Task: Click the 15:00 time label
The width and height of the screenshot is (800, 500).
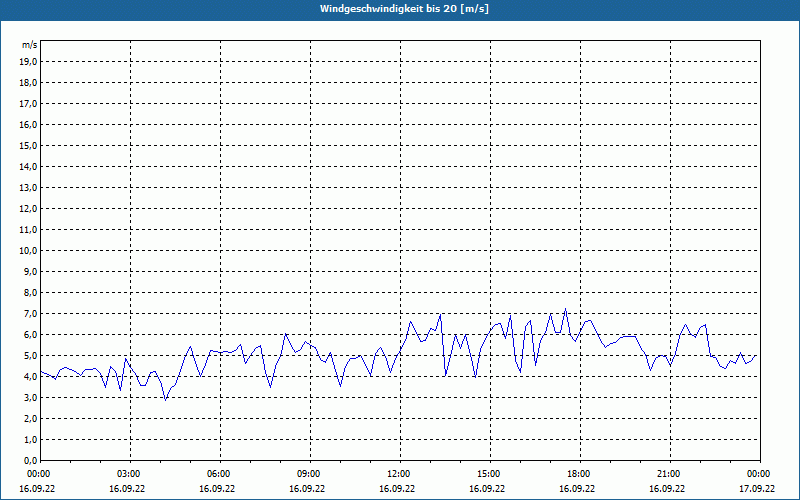Action: click(x=490, y=474)
